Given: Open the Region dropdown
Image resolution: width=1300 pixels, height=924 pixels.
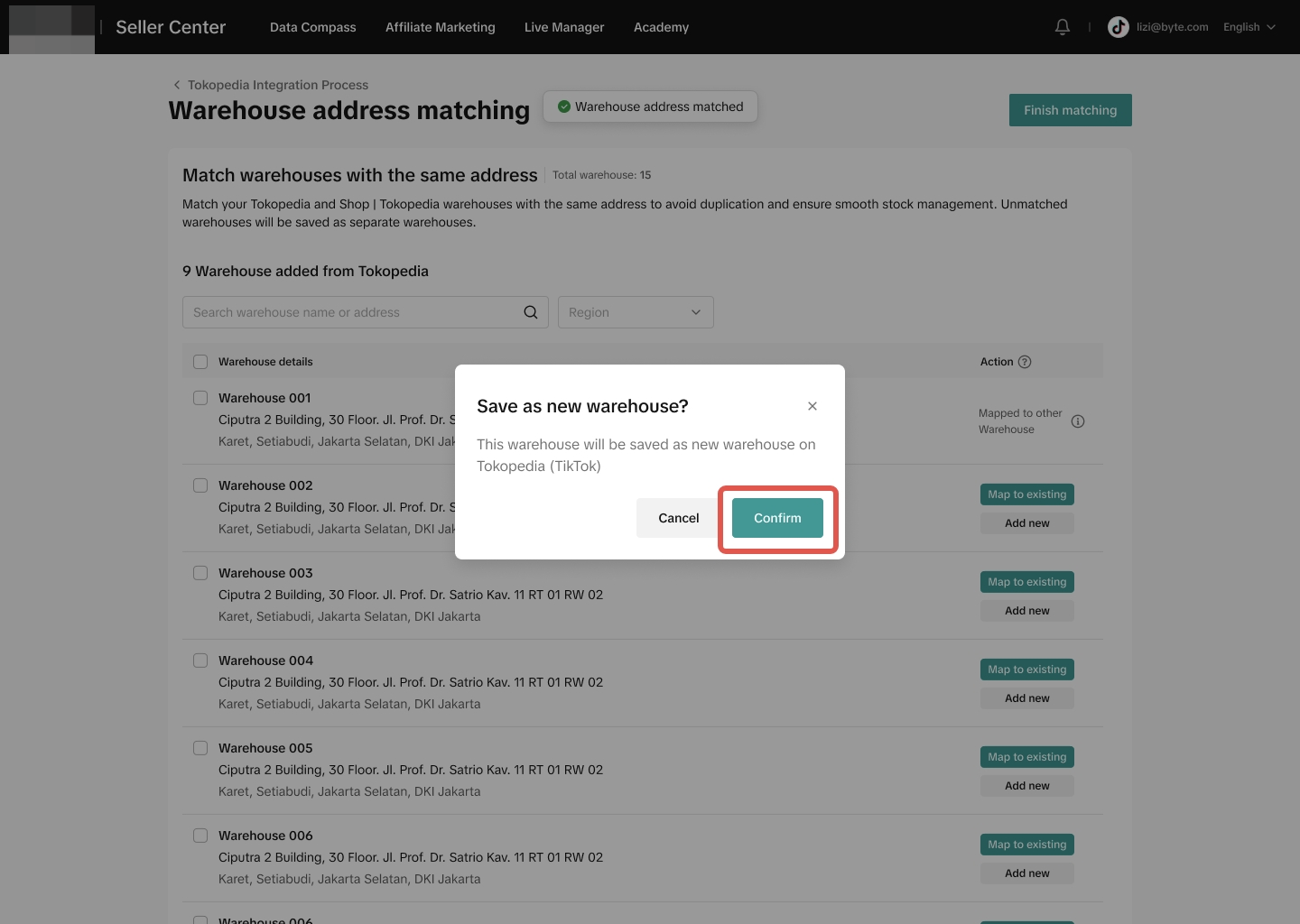Looking at the screenshot, I should click(x=636, y=312).
